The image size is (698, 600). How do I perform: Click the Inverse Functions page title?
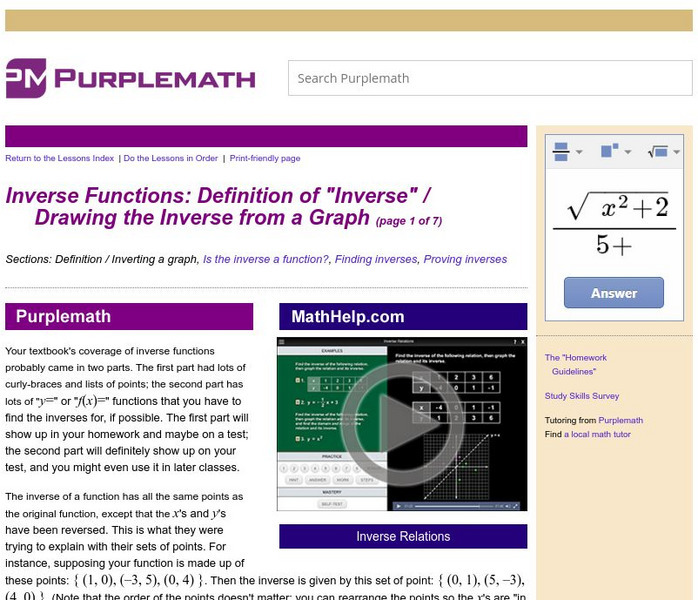pyautogui.click(x=218, y=207)
